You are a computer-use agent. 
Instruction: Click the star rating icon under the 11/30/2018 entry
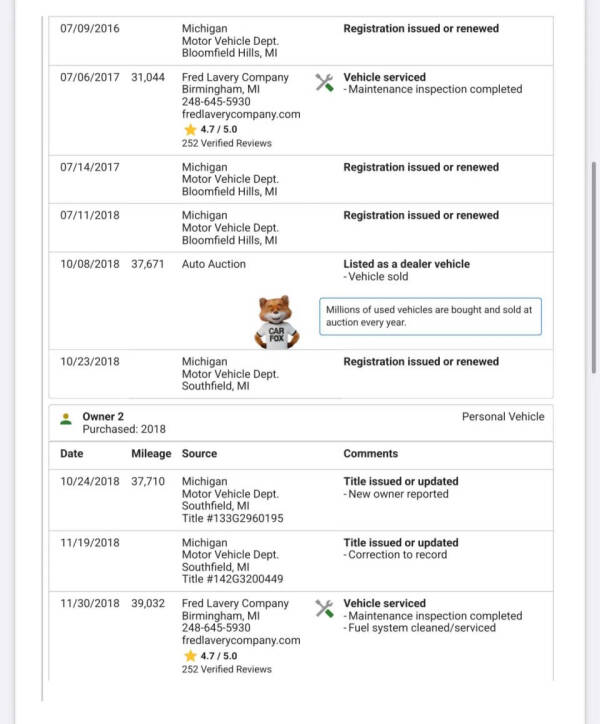click(x=190, y=656)
